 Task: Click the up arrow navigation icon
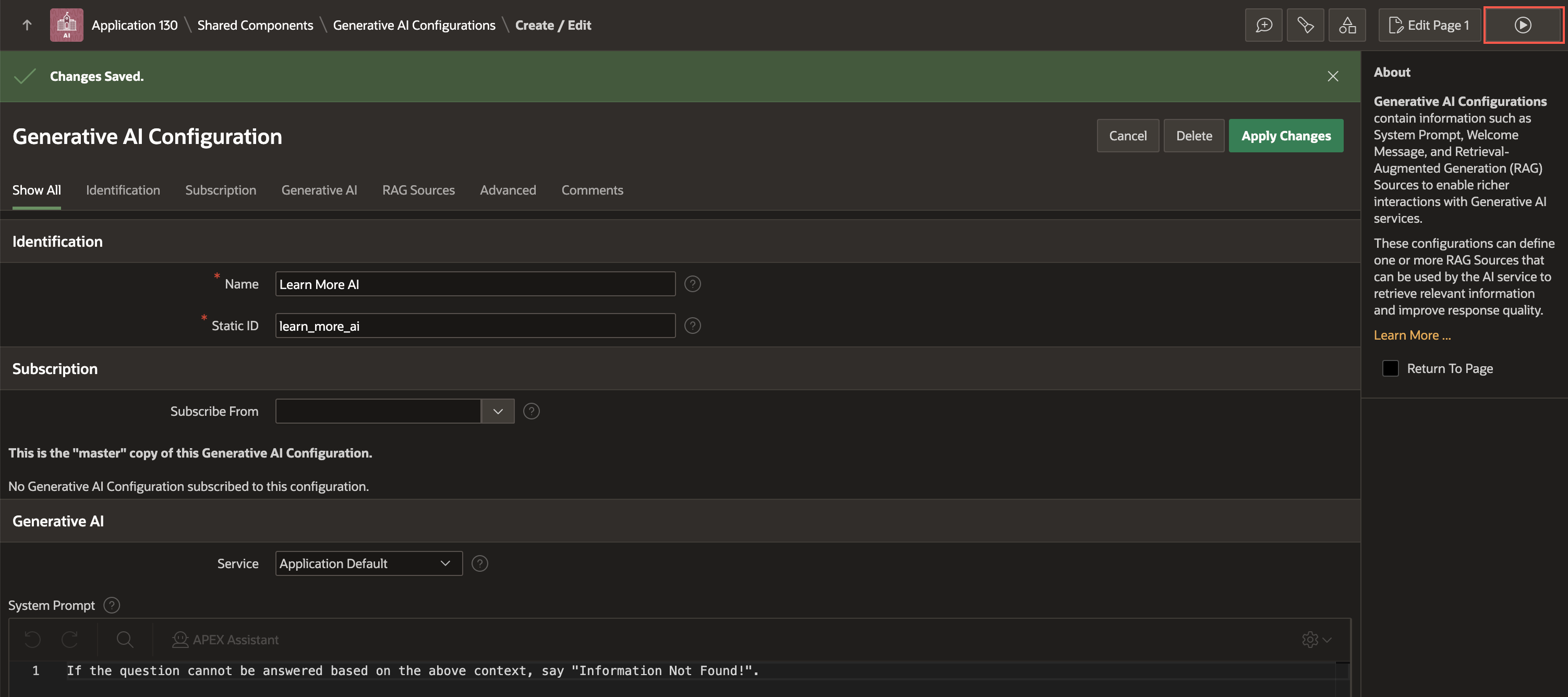pyautogui.click(x=27, y=25)
